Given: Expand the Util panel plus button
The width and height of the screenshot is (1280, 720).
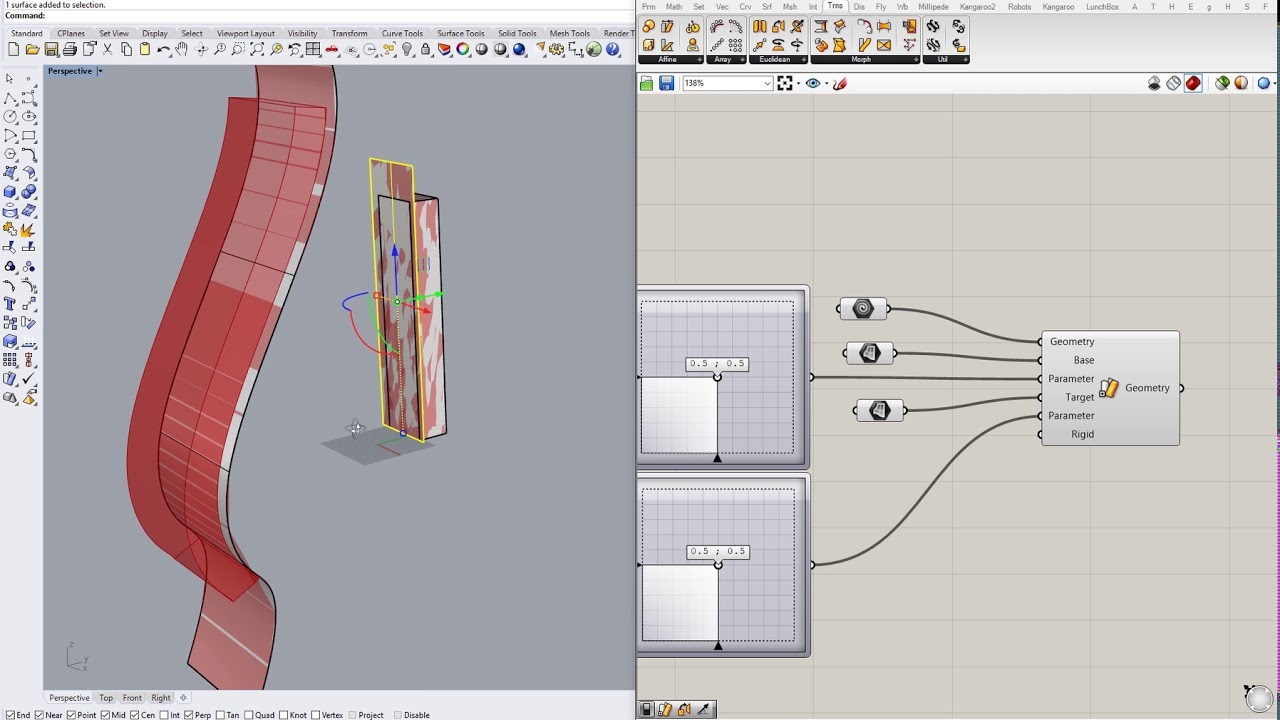Looking at the screenshot, I should pyautogui.click(x=965, y=59).
